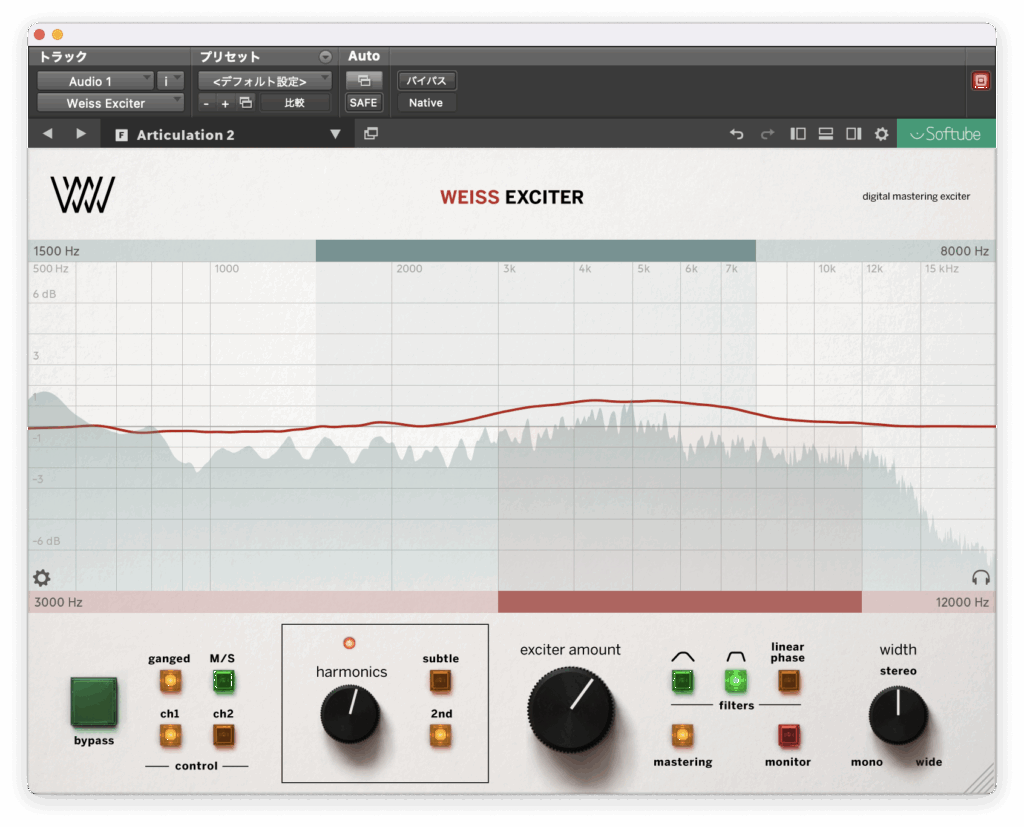Viewport: 1024px width, 827px height.
Task: Click the 8000 Hz frequency value
Action: [964, 251]
